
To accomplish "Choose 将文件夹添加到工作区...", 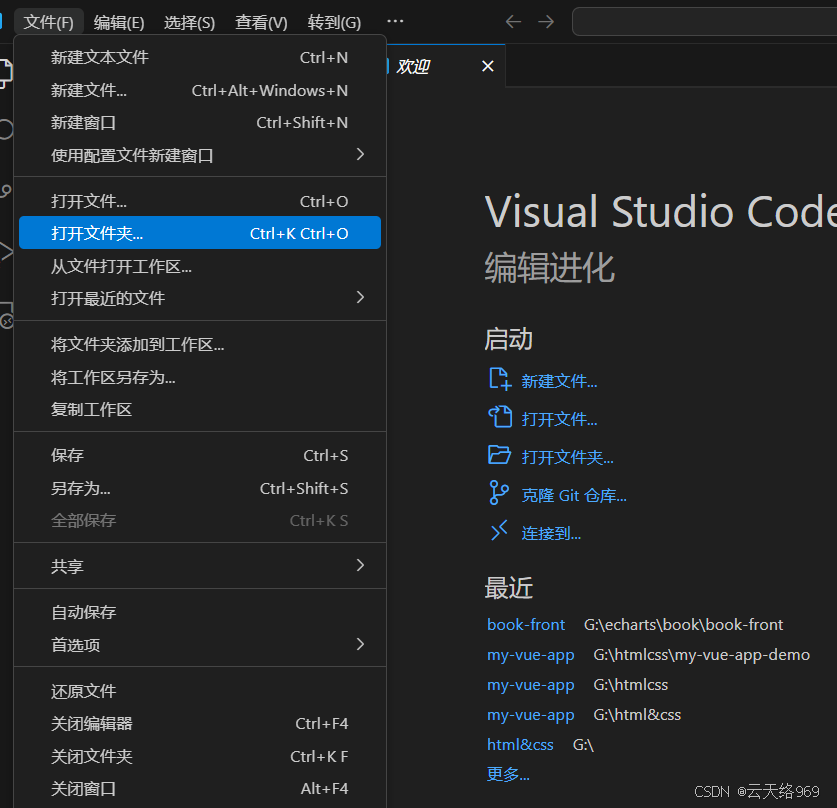I will [x=200, y=344].
